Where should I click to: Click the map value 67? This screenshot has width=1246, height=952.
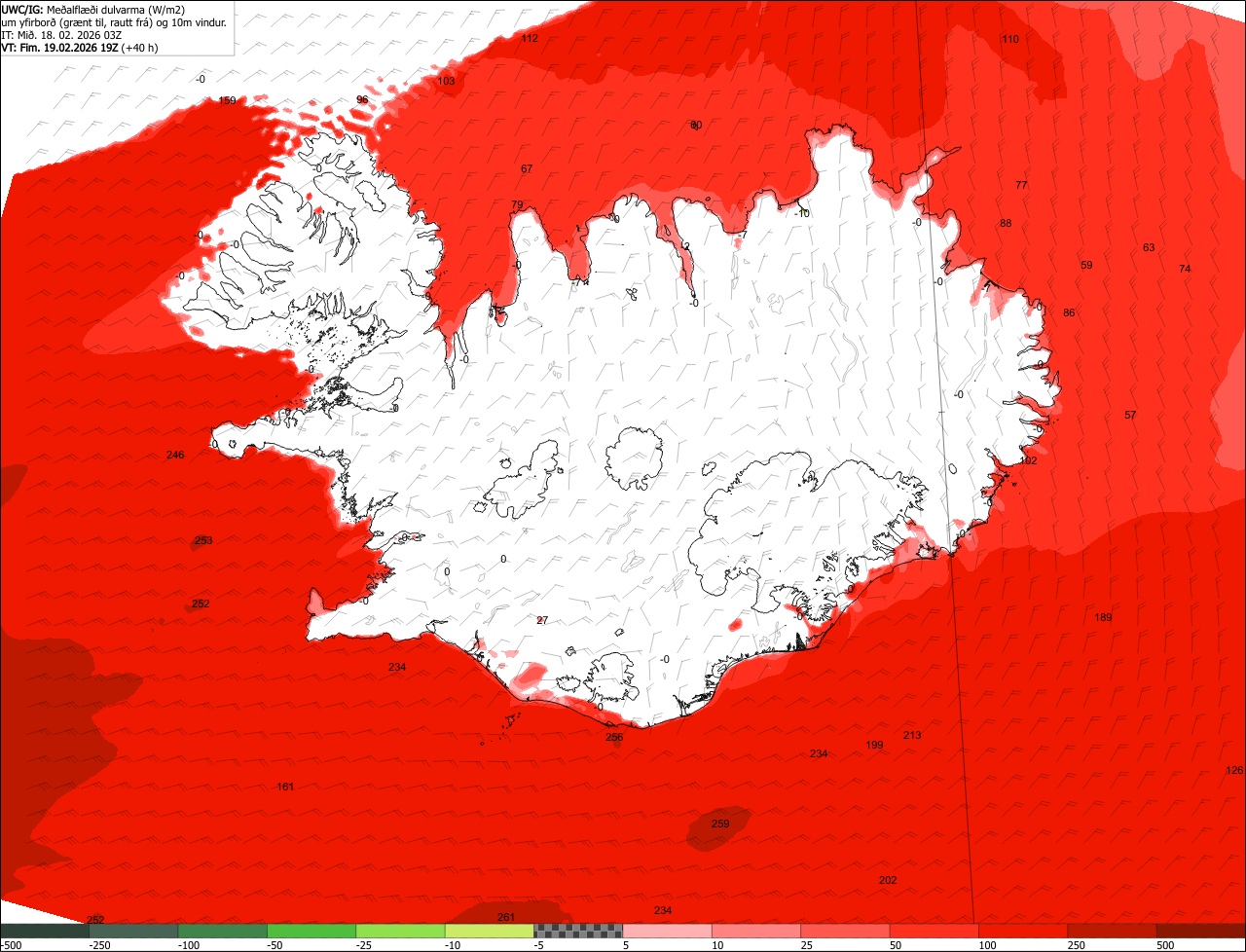pos(527,168)
